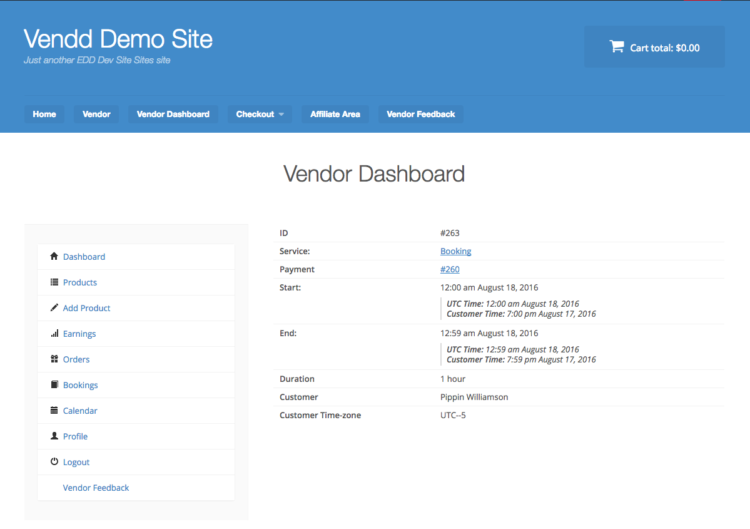
Task: Open the Profile sidebar link
Action: 76,436
